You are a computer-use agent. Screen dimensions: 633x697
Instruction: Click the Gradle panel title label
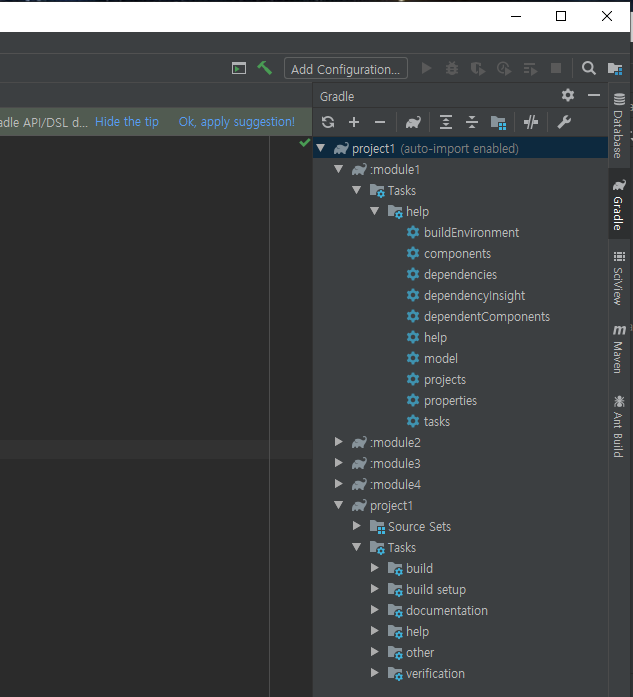point(337,96)
